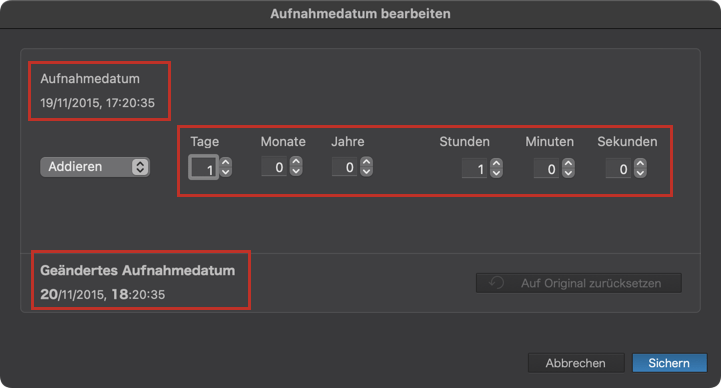The image size is (721, 388).
Task: Focus the Tage number field
Action: (203, 167)
